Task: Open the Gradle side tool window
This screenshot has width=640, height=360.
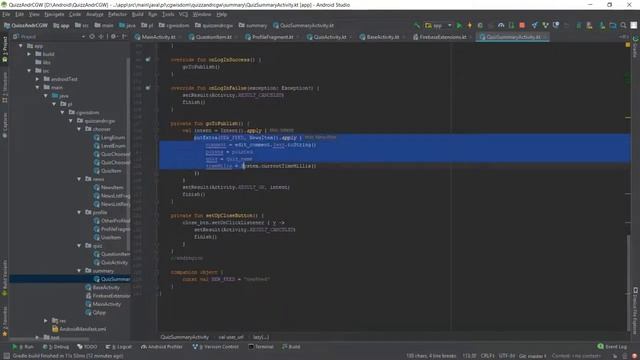Action: 635,46
